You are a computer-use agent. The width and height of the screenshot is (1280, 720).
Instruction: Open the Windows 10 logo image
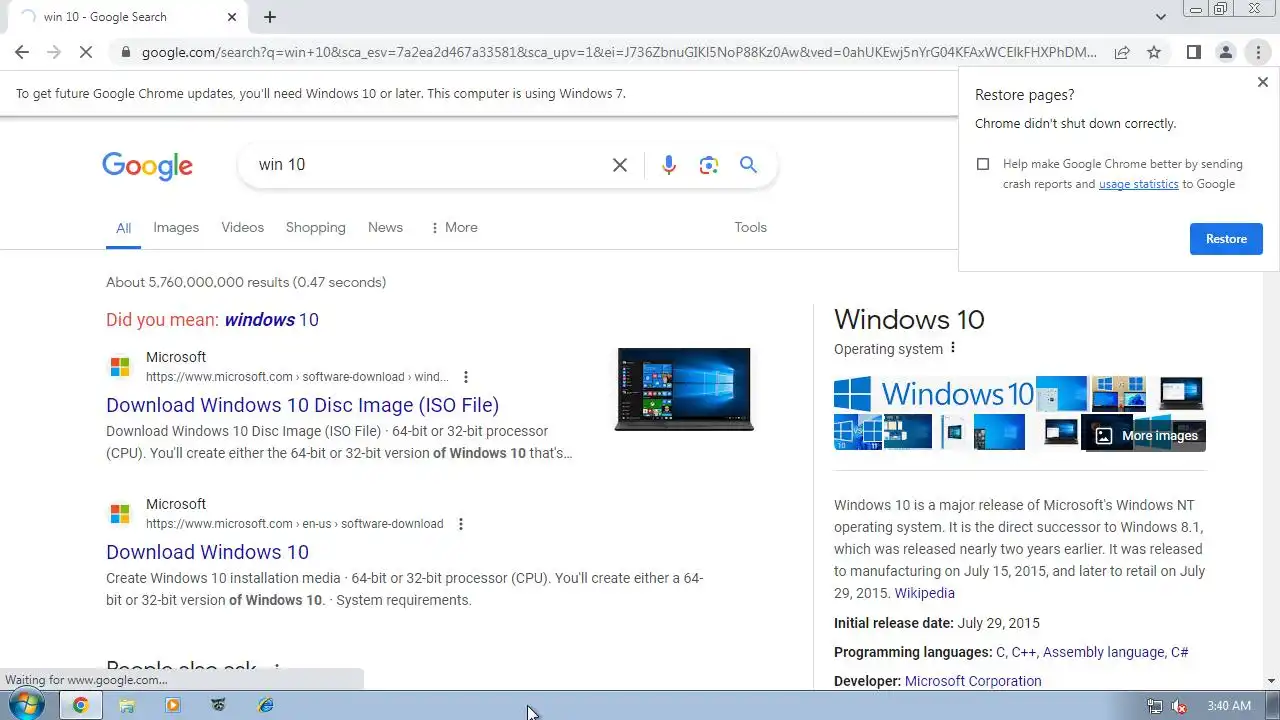(x=934, y=394)
